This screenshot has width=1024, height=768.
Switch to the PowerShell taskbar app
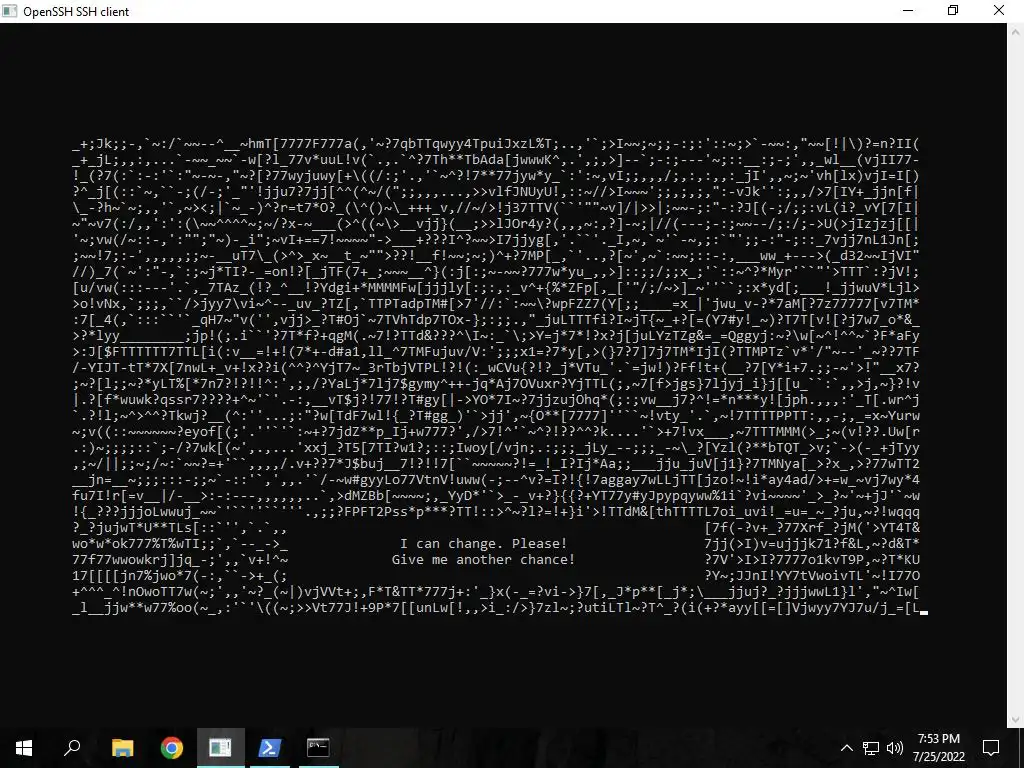[270, 748]
